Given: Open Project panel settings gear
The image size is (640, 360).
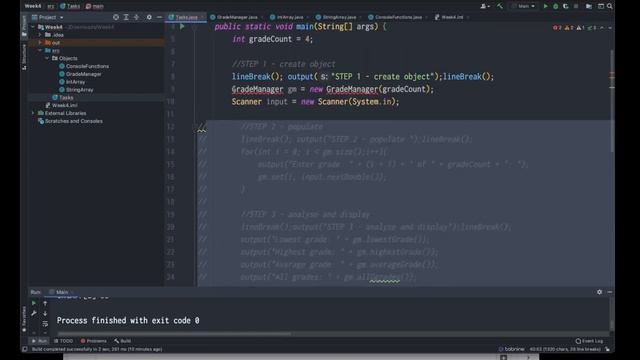Looking at the screenshot, I should (x=149, y=17).
